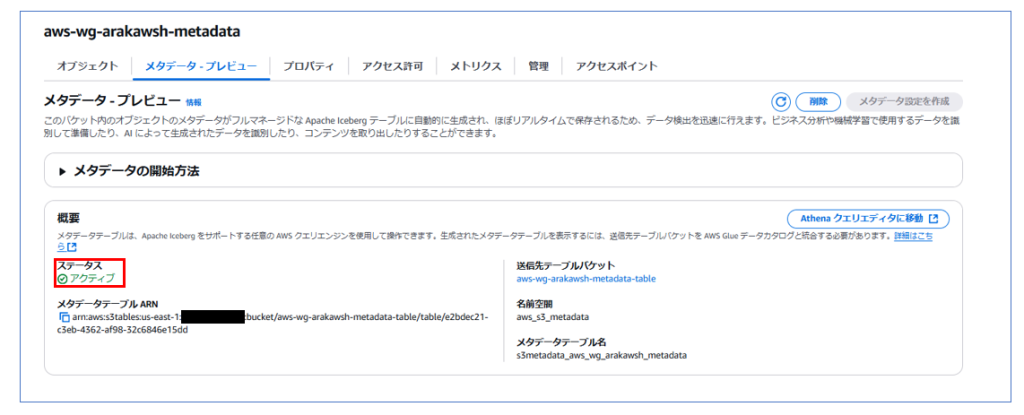Click the ステータス label
Image resolution: width=1024 pixels, height=415 pixels.
click(x=80, y=265)
